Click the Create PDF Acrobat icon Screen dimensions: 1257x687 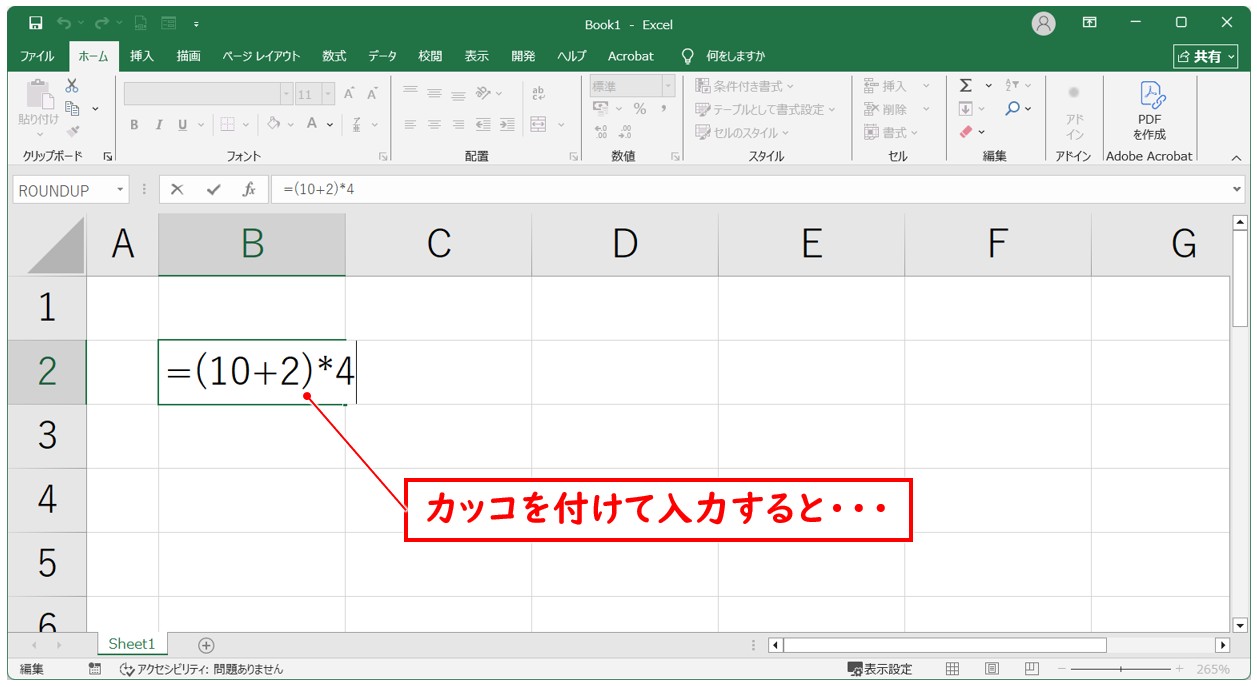1150,110
